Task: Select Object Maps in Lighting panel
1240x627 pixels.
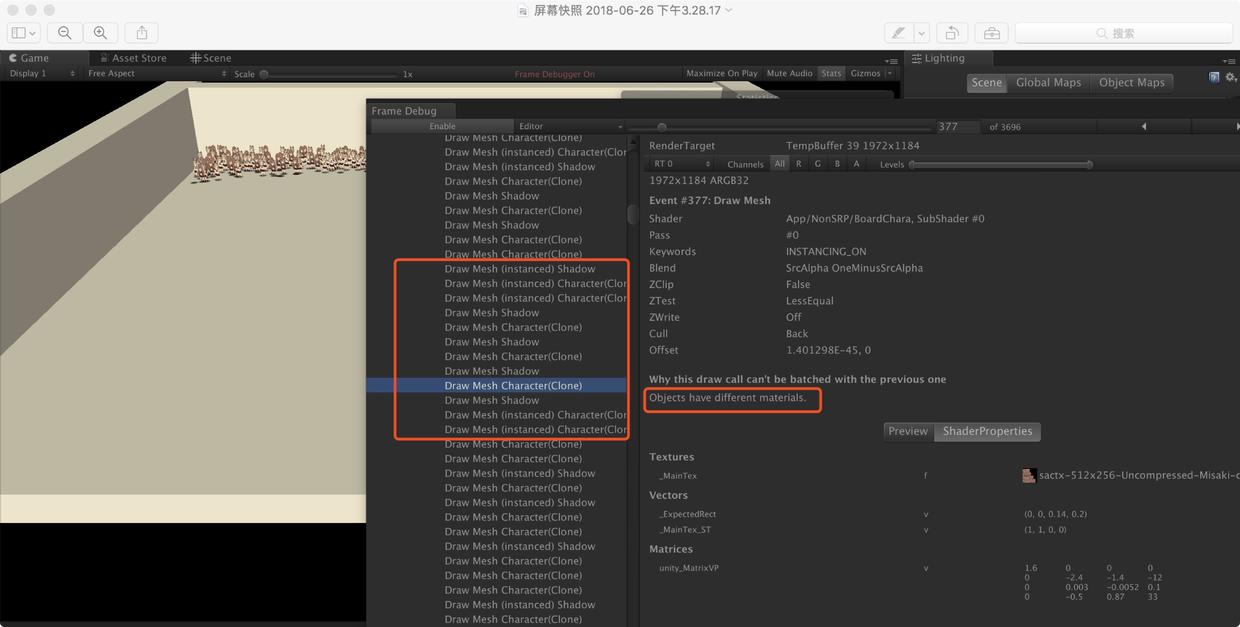Action: click(1131, 83)
